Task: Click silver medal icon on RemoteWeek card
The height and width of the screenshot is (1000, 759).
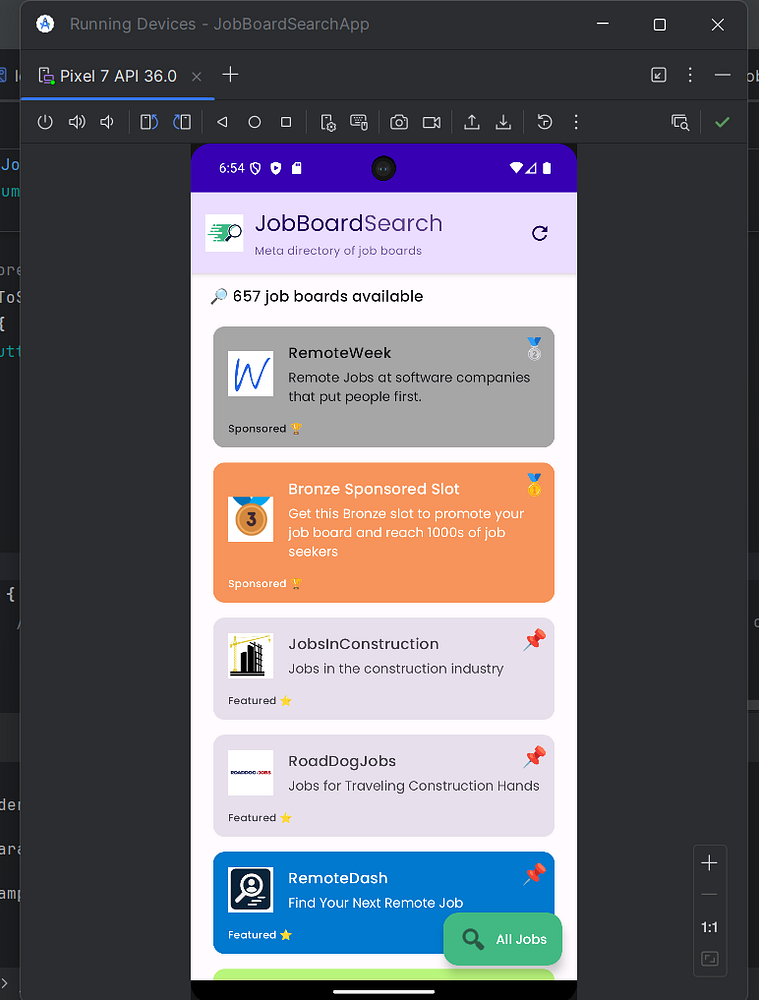Action: click(x=534, y=349)
